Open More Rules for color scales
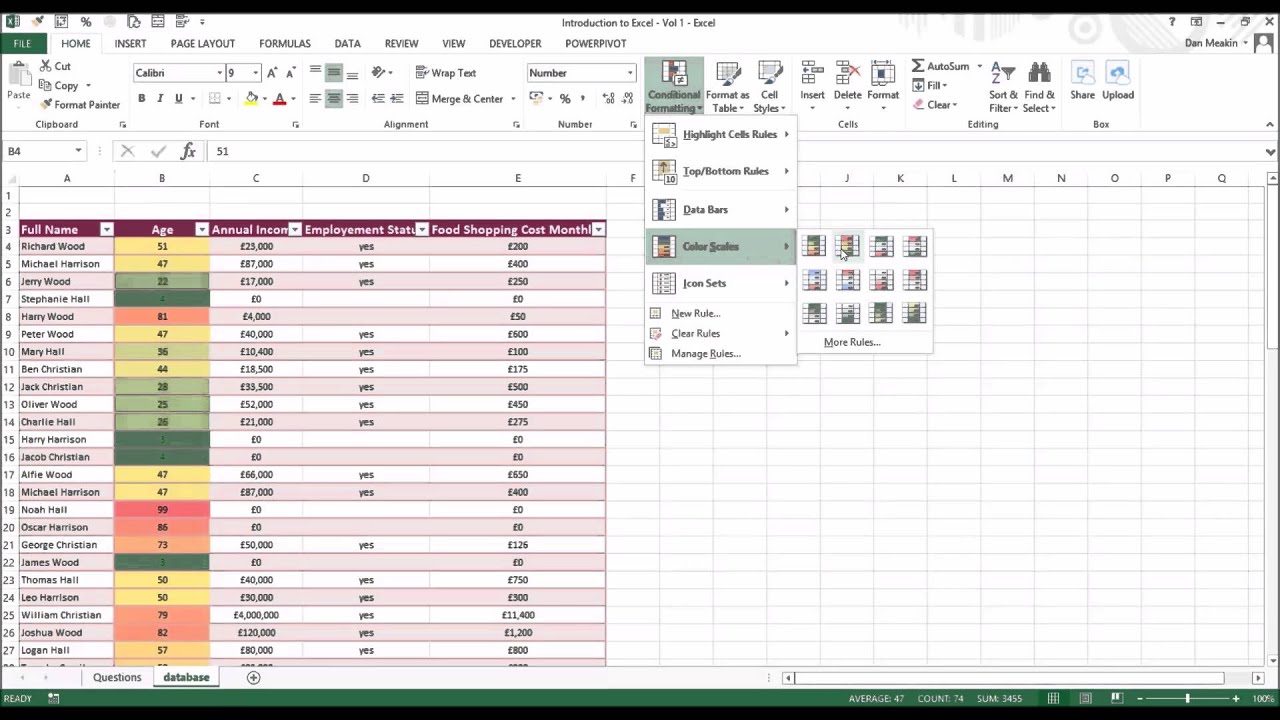 pos(852,342)
